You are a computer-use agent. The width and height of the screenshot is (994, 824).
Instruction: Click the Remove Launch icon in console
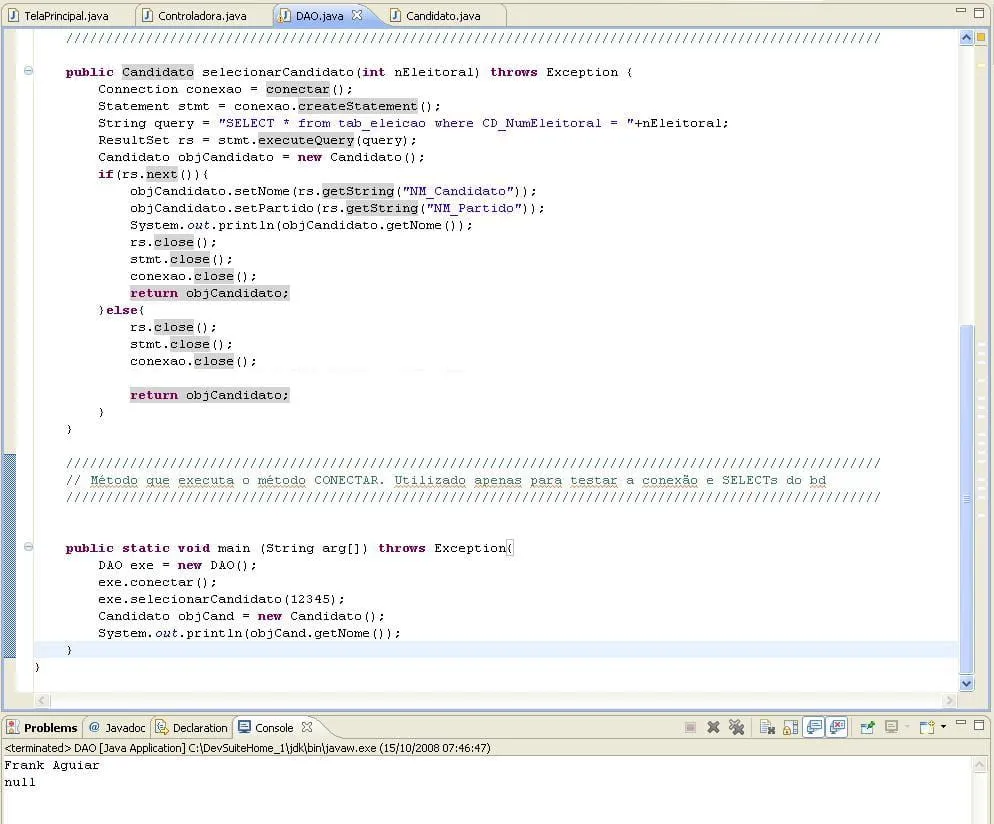(x=713, y=728)
